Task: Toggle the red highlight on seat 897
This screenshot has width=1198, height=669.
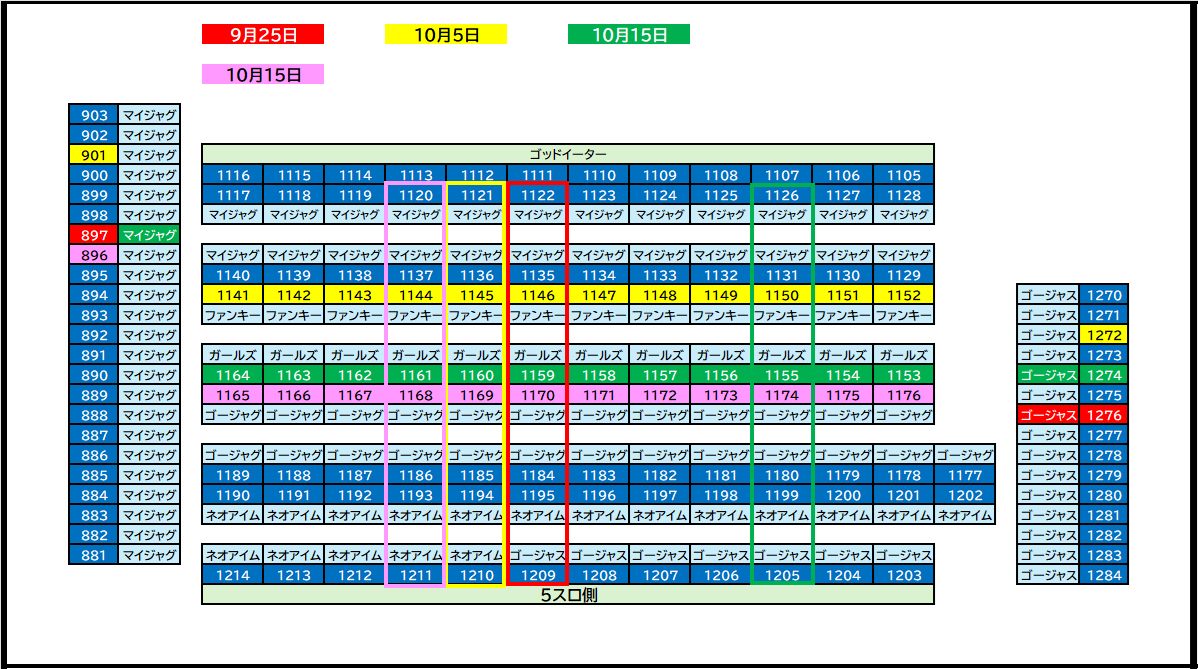Action: click(x=93, y=235)
